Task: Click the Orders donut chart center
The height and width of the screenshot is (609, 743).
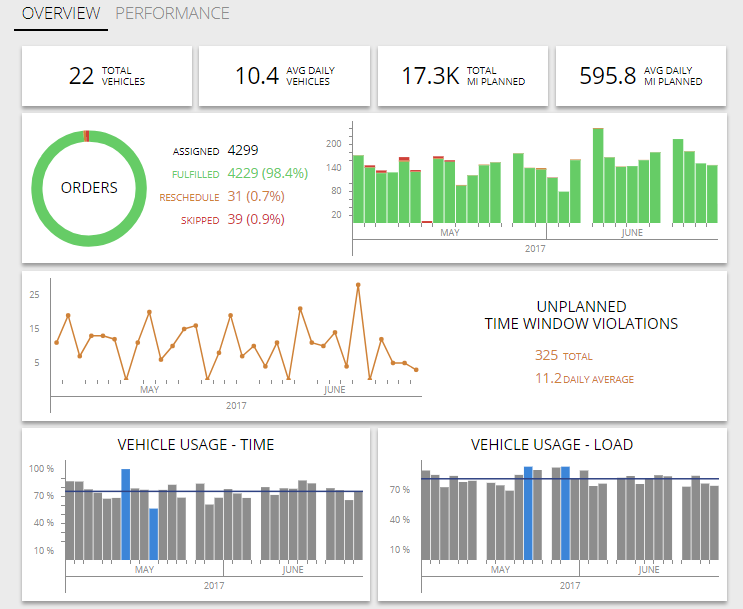Action: [x=89, y=188]
